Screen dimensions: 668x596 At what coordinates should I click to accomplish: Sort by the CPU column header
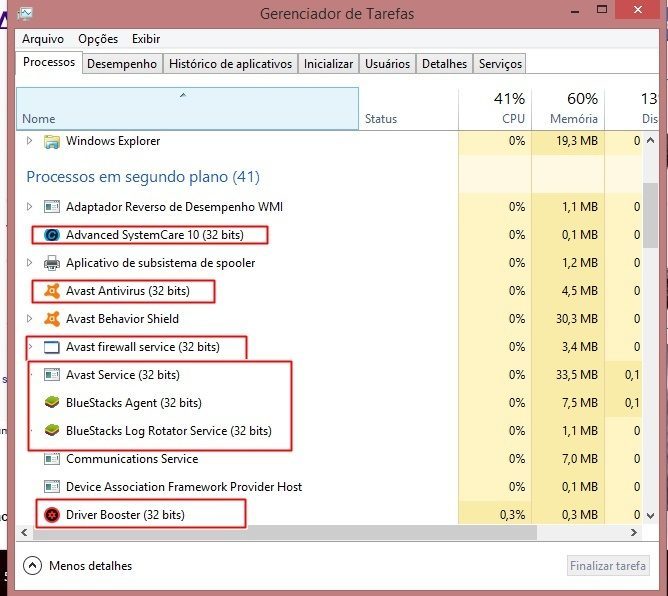click(x=495, y=109)
